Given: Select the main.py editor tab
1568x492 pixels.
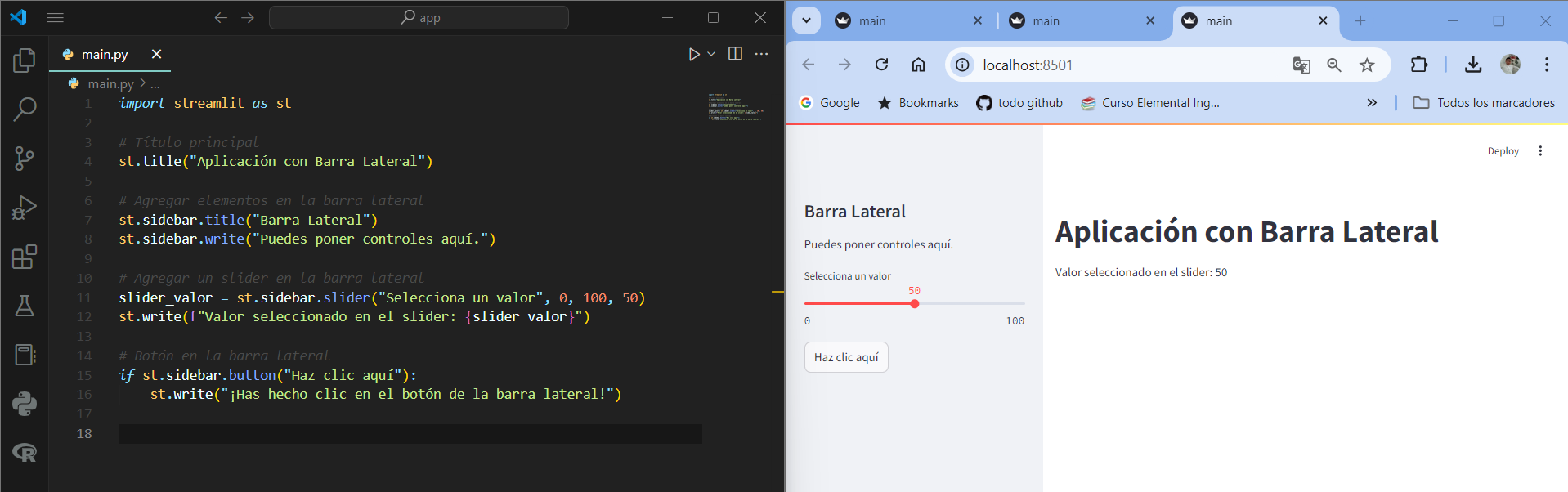Looking at the screenshot, I should pos(105,54).
